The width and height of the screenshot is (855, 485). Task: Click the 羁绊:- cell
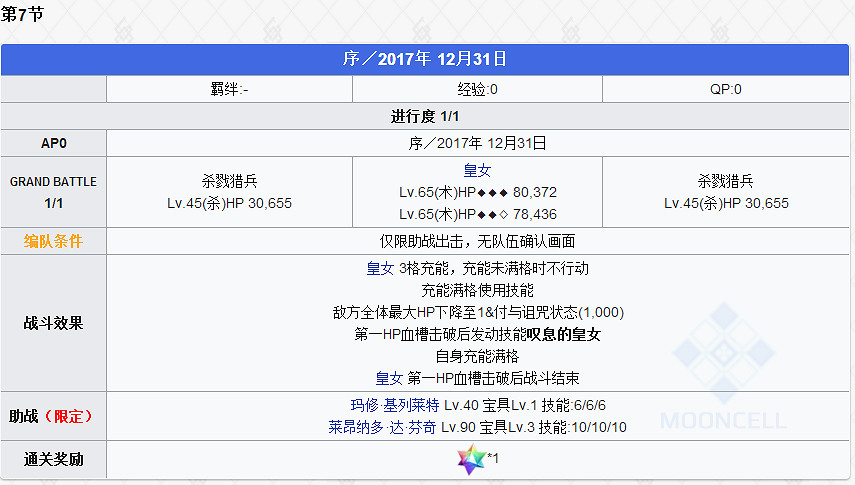pyautogui.click(x=229, y=89)
